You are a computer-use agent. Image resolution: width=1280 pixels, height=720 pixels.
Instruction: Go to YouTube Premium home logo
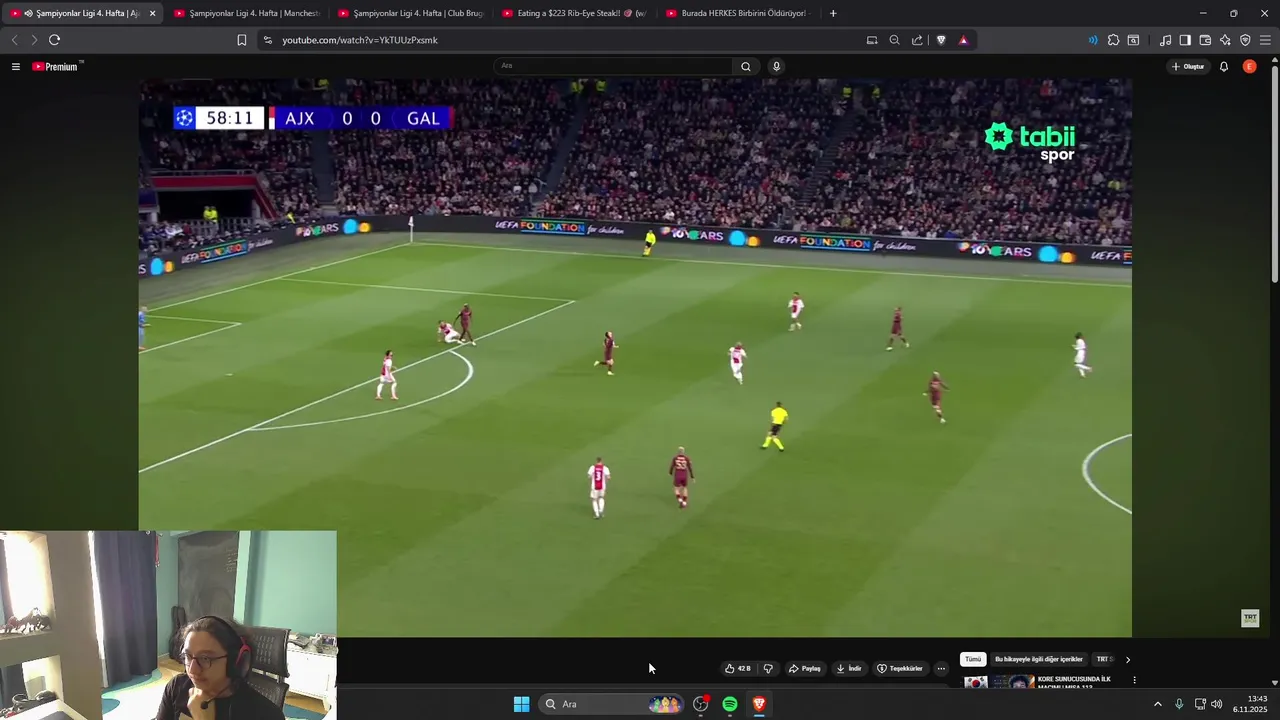click(x=57, y=67)
